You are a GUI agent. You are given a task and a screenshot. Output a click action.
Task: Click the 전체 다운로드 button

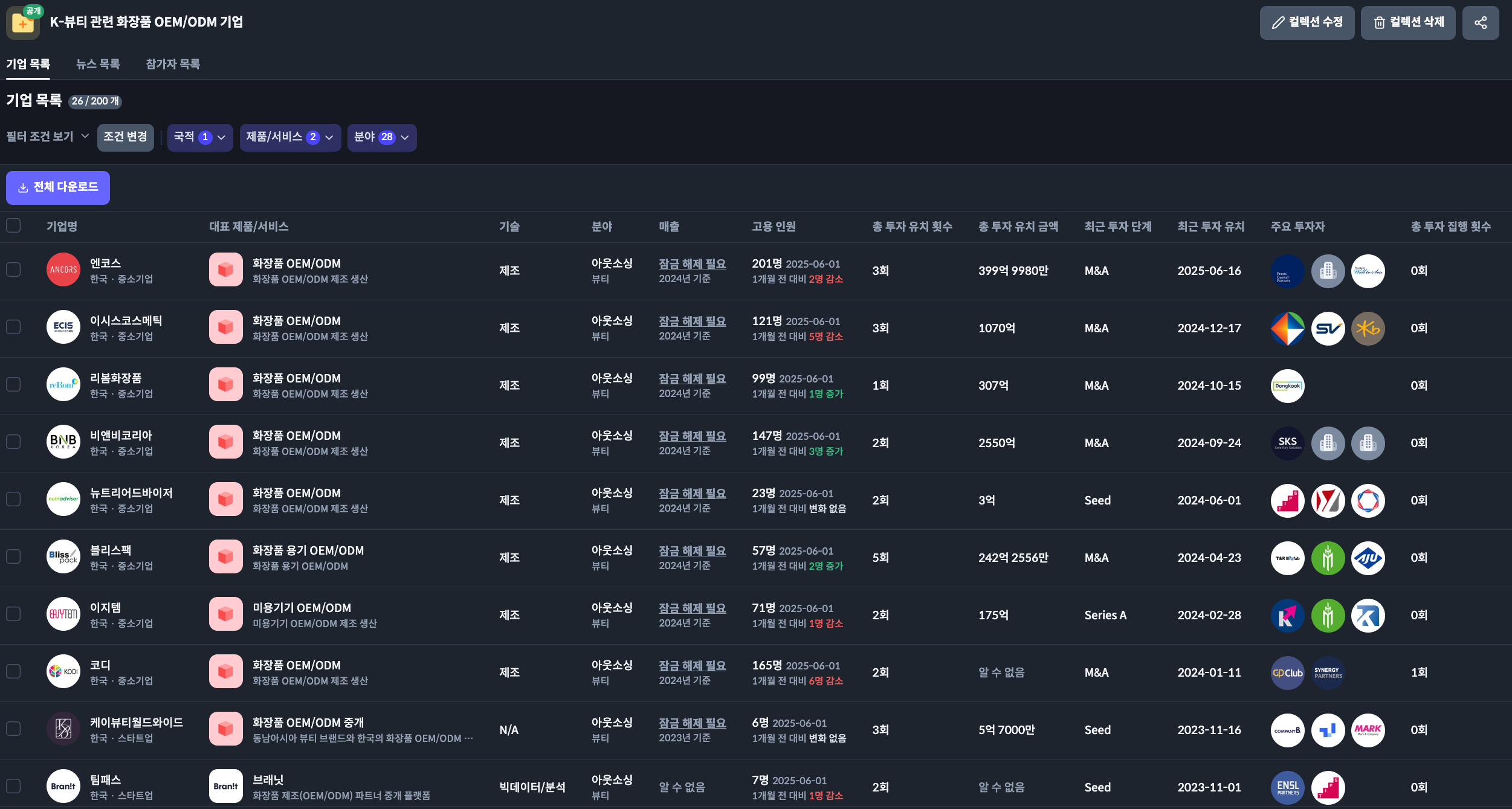tap(58, 188)
